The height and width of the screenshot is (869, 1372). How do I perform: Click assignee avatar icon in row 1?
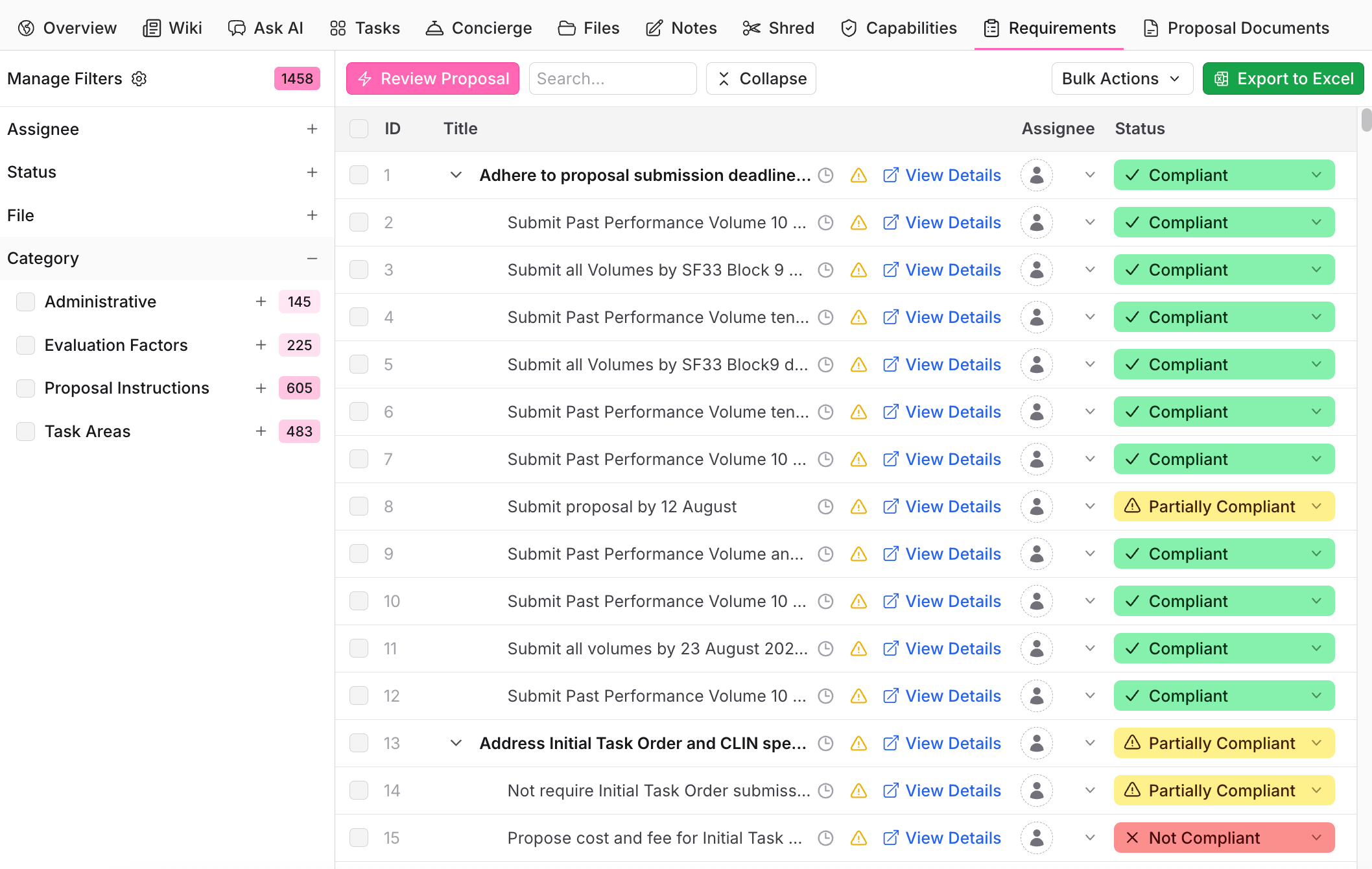(1037, 175)
